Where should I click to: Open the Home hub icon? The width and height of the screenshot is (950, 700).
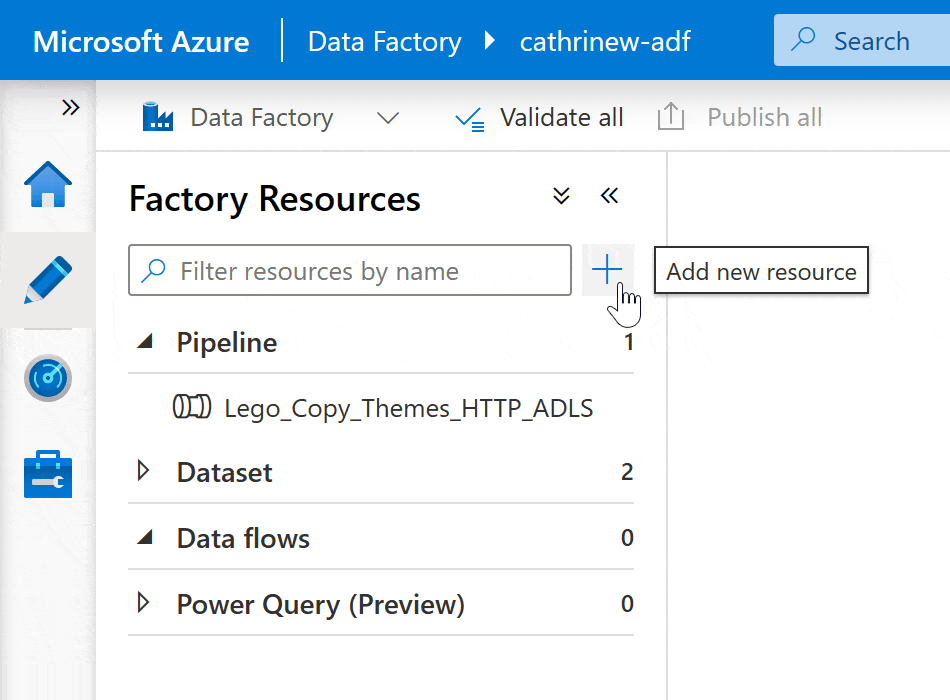[x=48, y=186]
